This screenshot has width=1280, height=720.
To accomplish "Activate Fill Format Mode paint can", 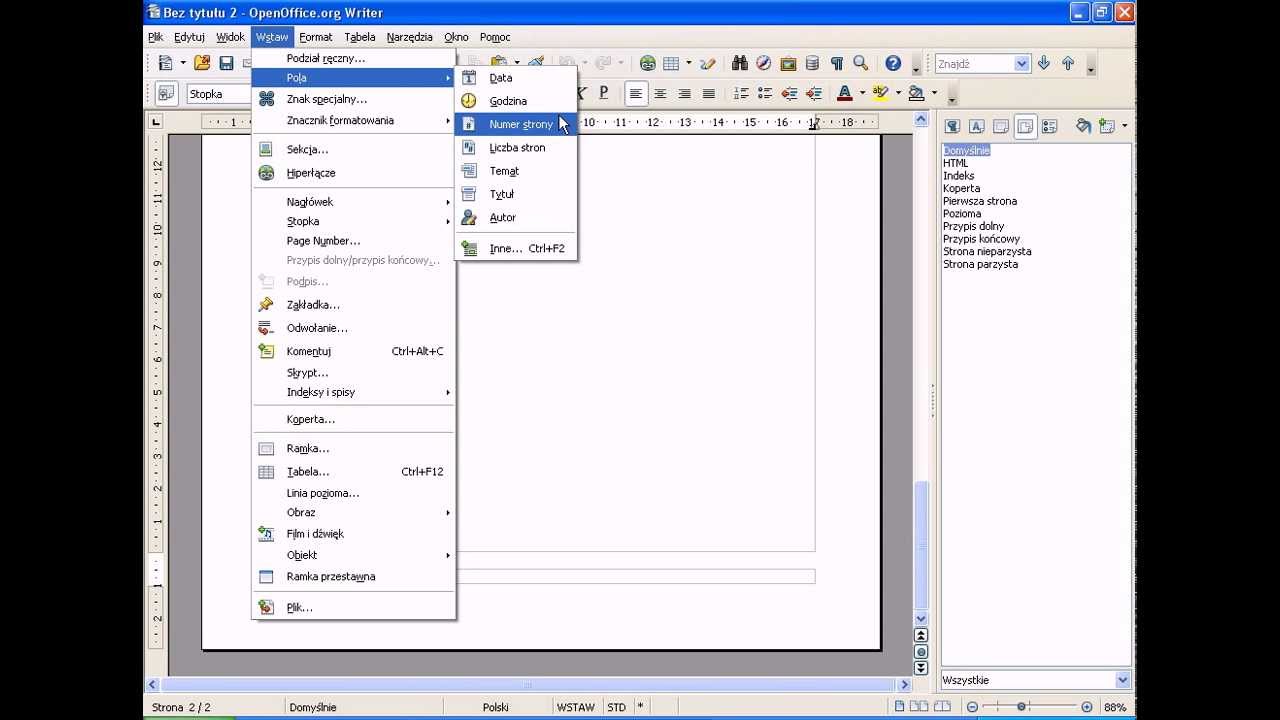I will [x=1083, y=126].
